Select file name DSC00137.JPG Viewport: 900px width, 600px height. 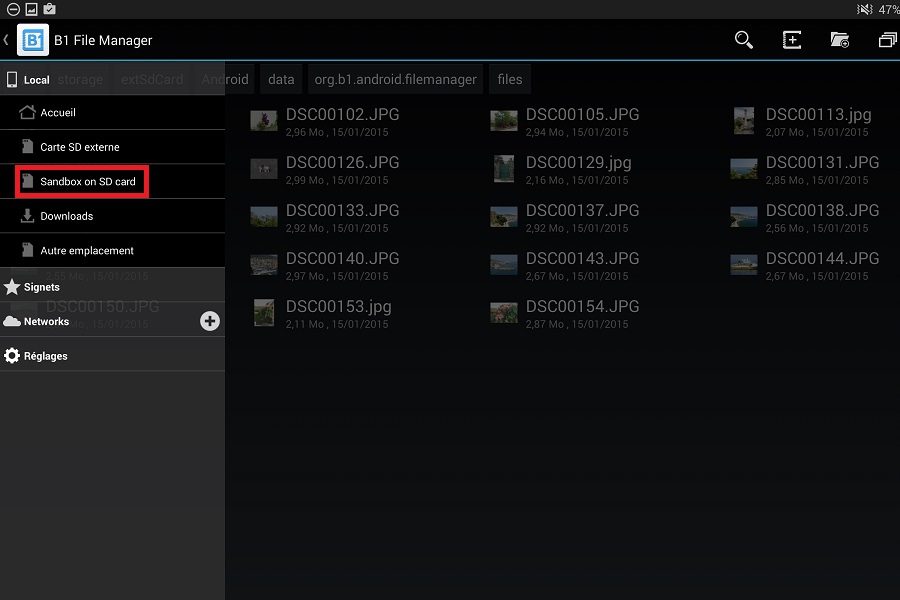point(583,210)
